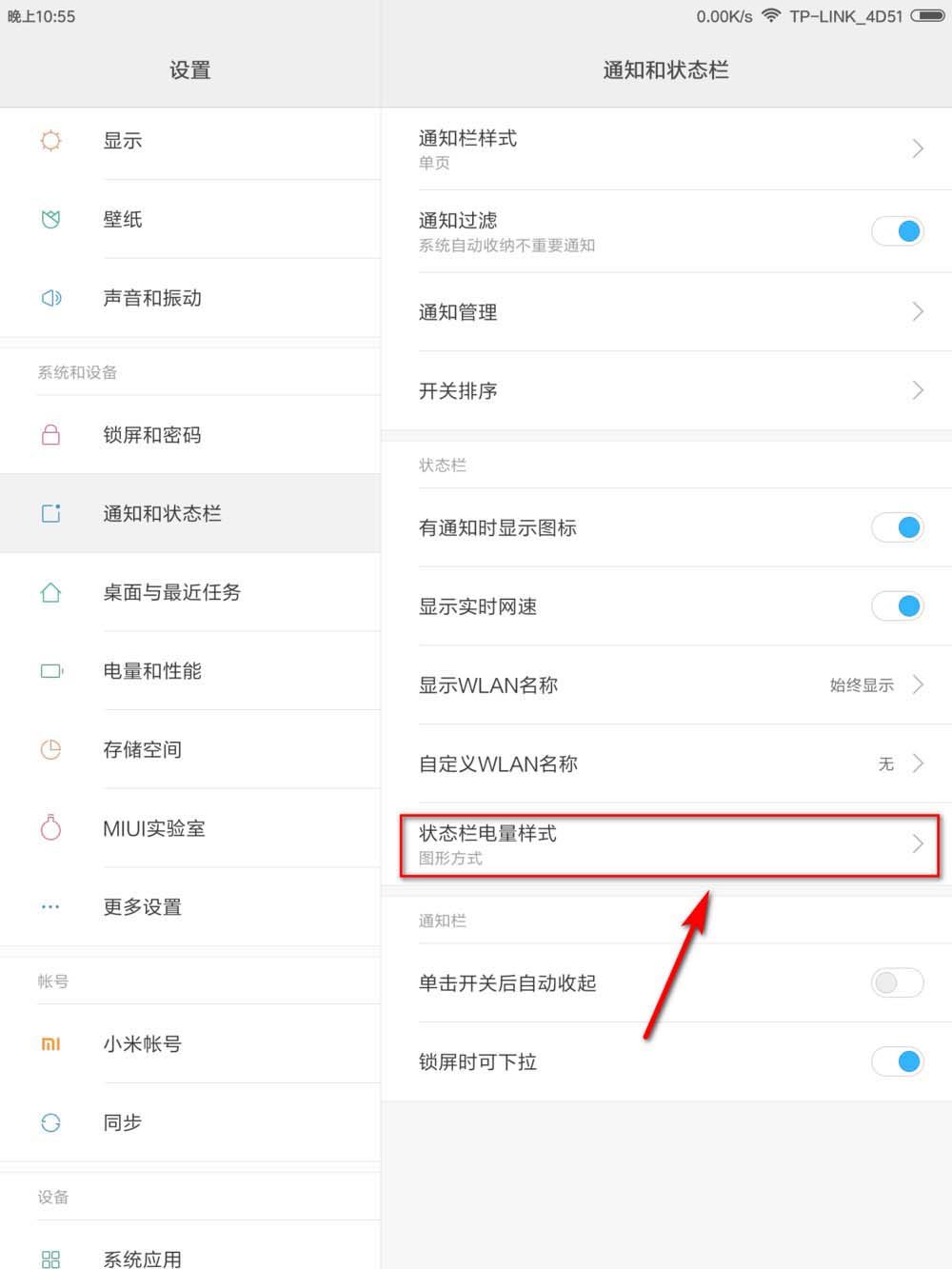Click the house icon for 桌面与最近任务
The height and width of the screenshot is (1269, 952).
[x=51, y=592]
